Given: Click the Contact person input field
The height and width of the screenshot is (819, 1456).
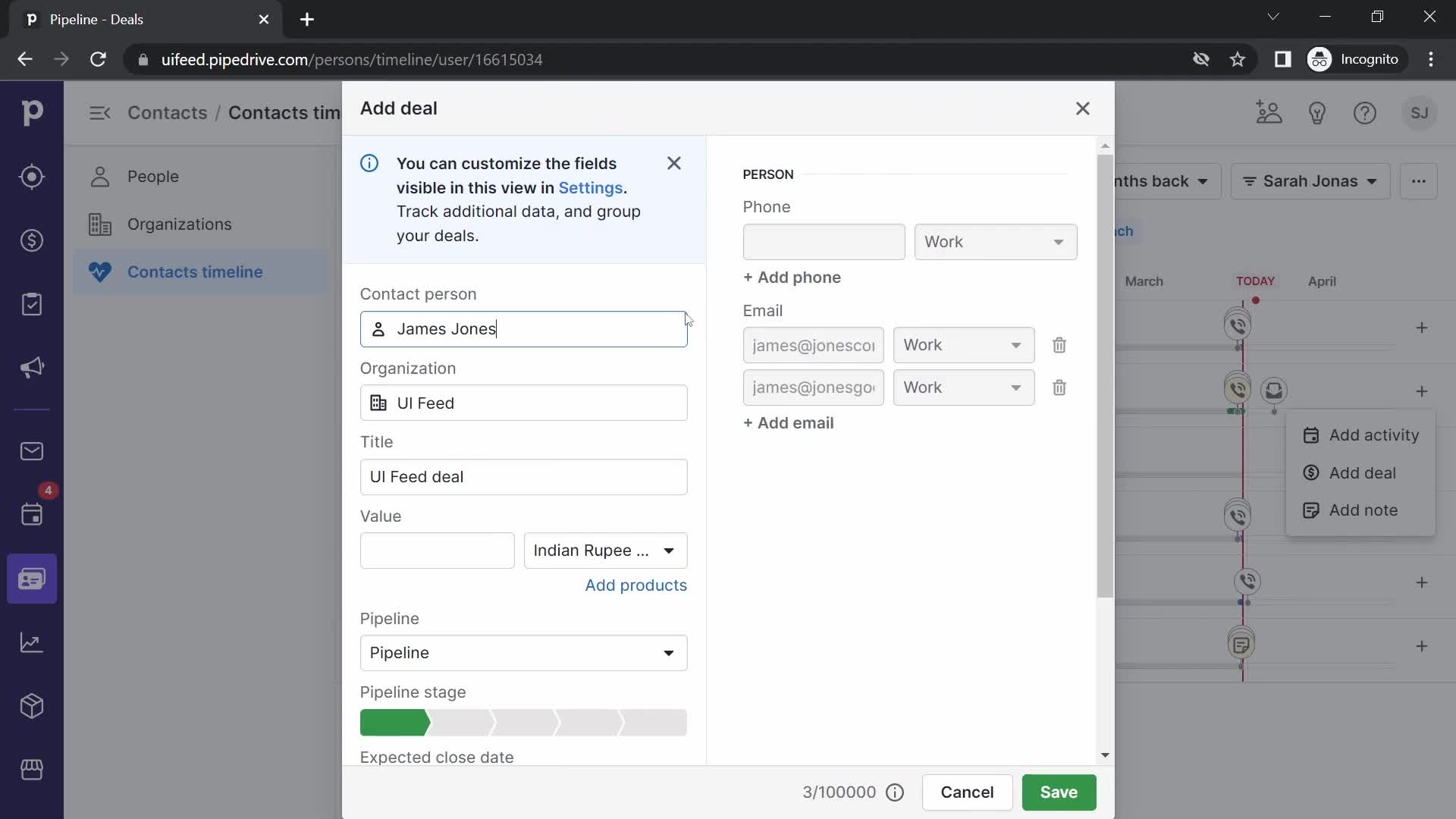Looking at the screenshot, I should pyautogui.click(x=525, y=329).
